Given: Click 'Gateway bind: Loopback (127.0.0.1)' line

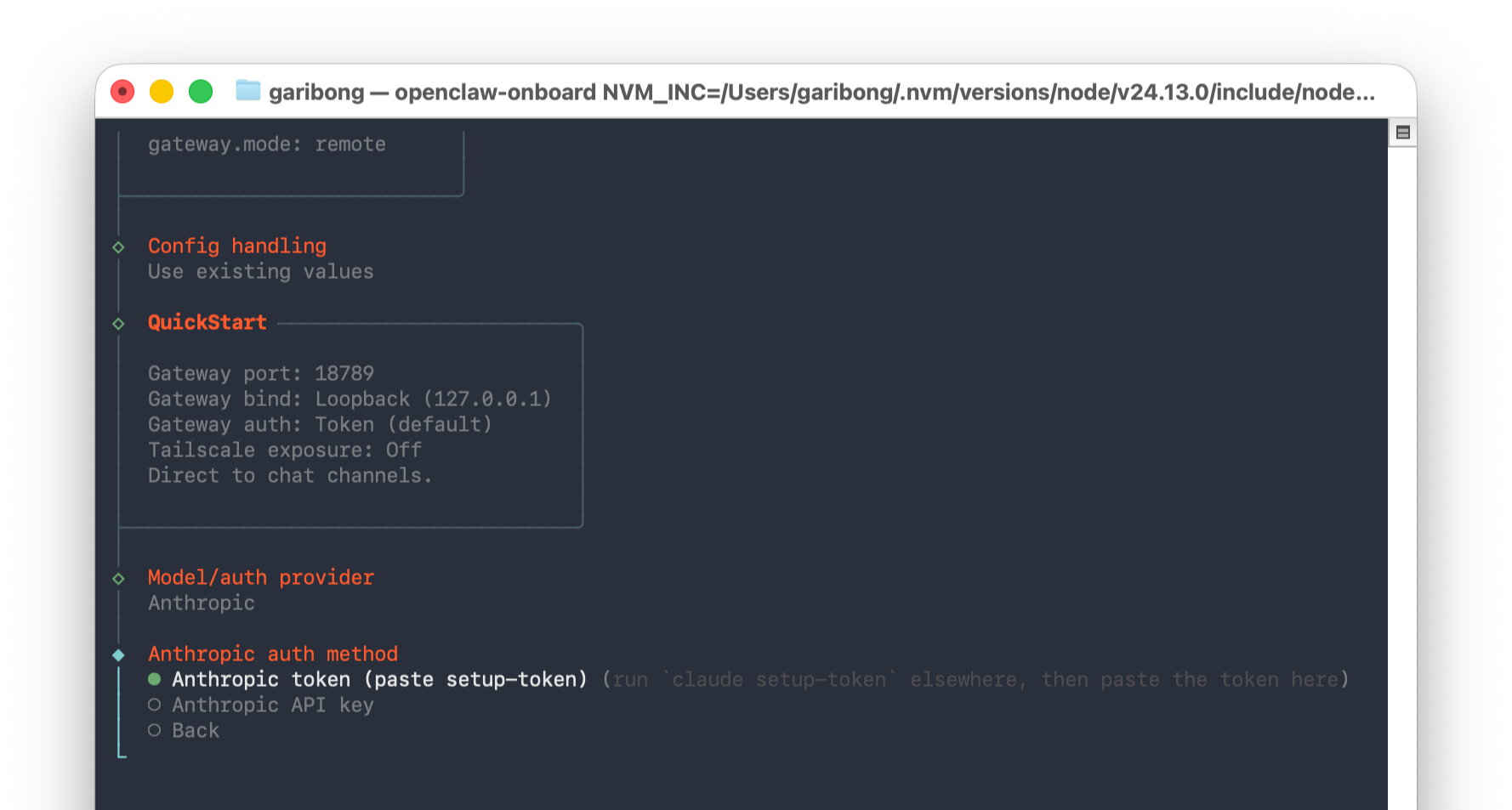Looking at the screenshot, I should (x=350, y=399).
